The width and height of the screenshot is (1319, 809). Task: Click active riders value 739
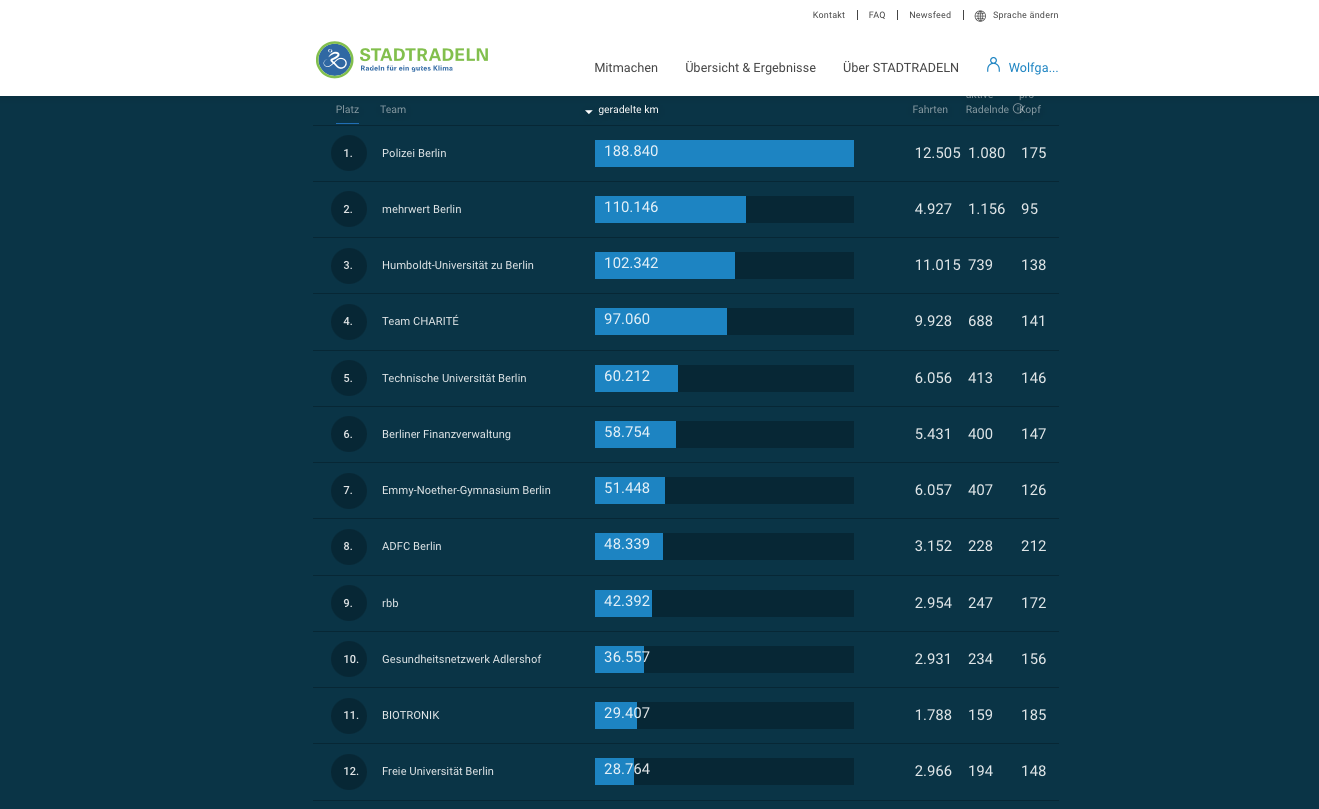(981, 265)
